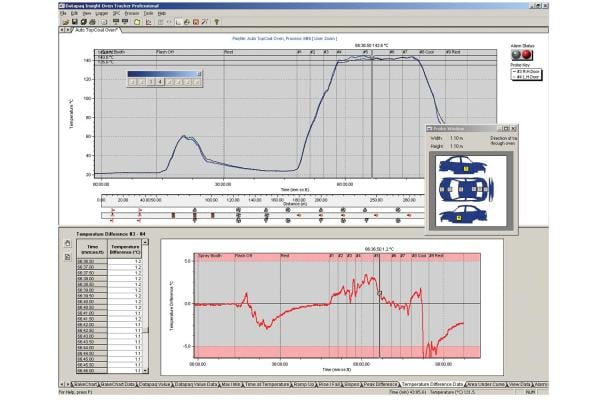This screenshot has height=400, width=600.
Task: Toggle probe #4 L.H.Door in Probe Key
Action: pos(524,78)
